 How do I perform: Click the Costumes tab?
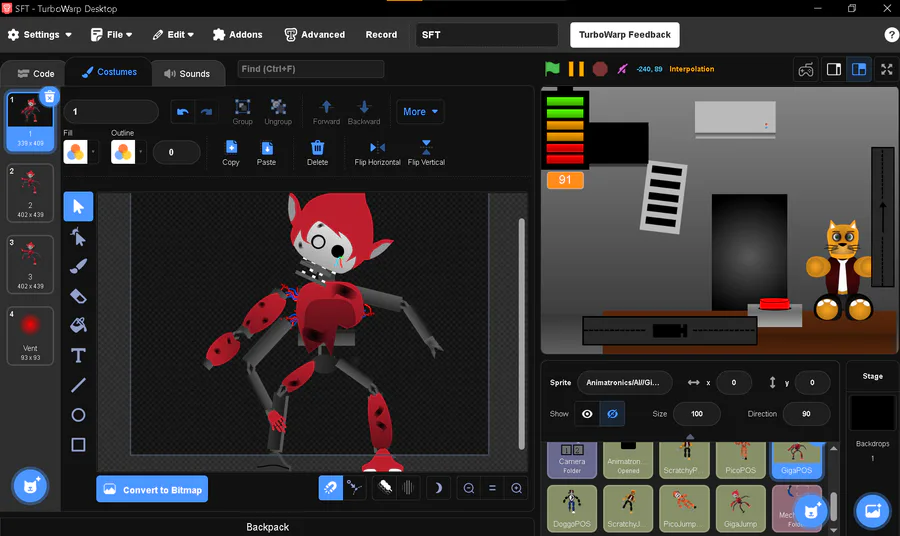[x=109, y=72]
